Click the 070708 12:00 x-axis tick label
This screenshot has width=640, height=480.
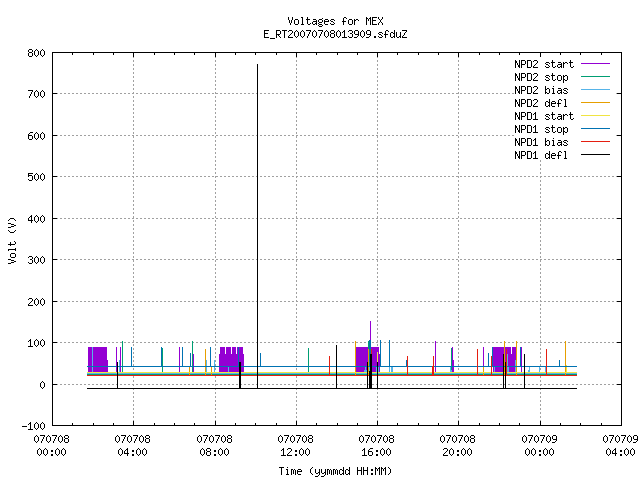(x=296, y=445)
